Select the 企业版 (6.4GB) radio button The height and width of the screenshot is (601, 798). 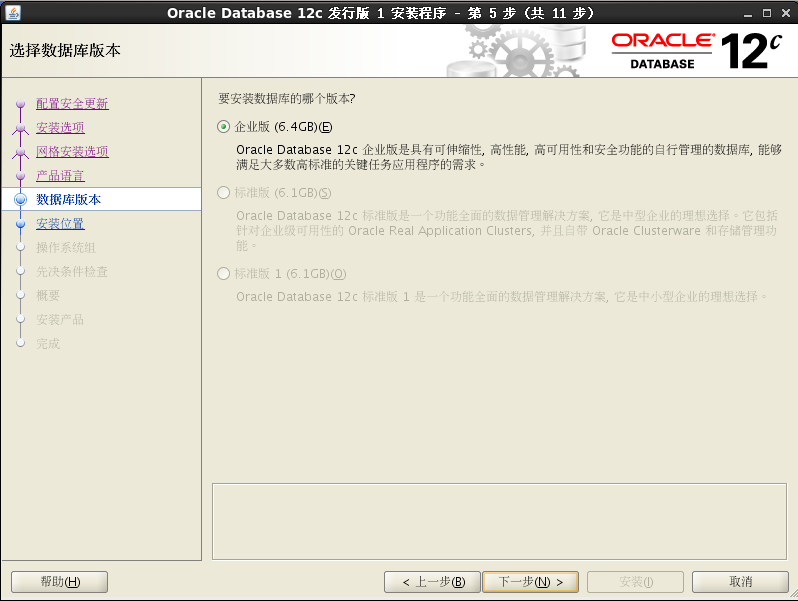(x=223, y=127)
